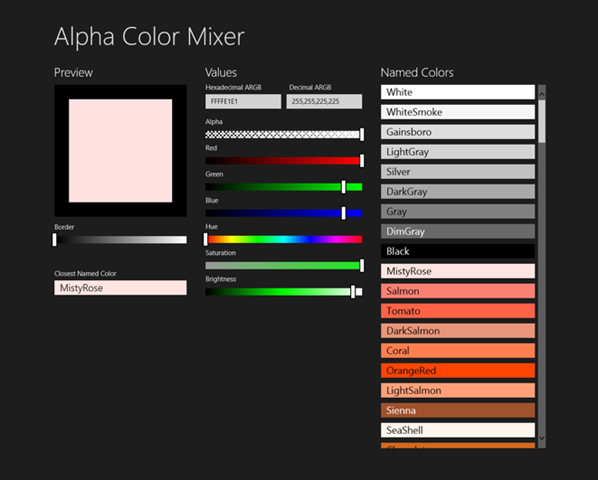Click the Border grayscale slider
Image resolution: width=598 pixels, height=480 pixels.
click(121, 240)
